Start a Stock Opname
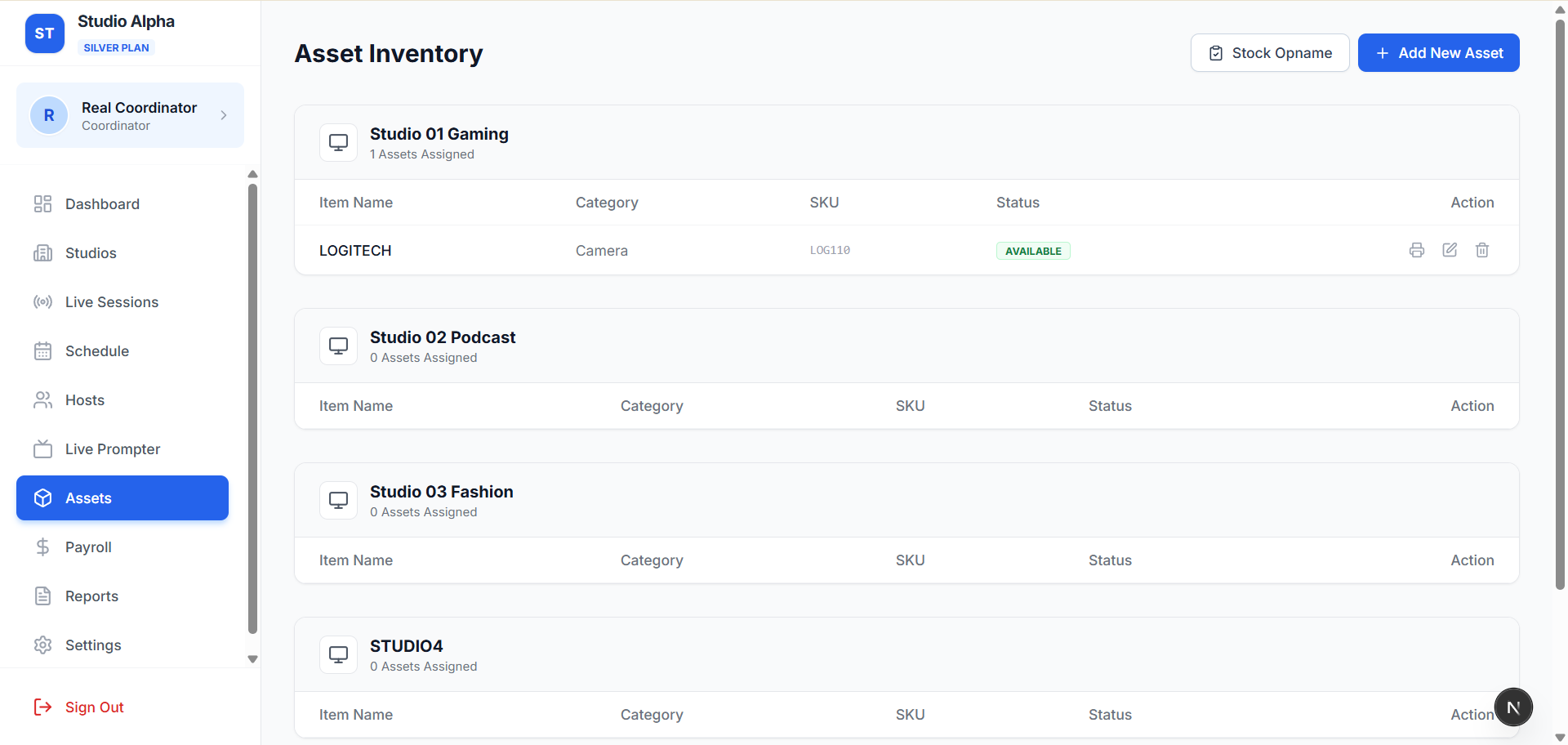 (x=1270, y=53)
